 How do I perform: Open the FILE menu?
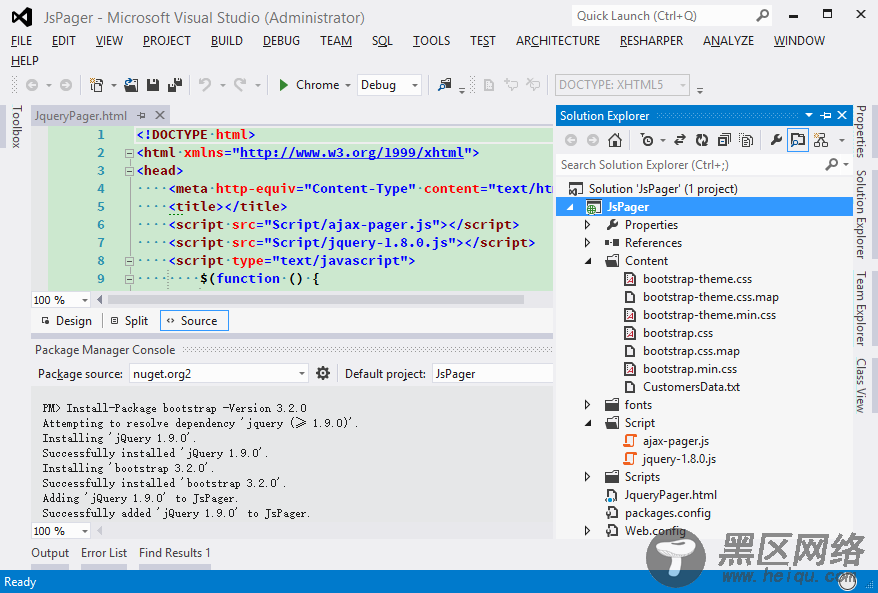pos(21,41)
